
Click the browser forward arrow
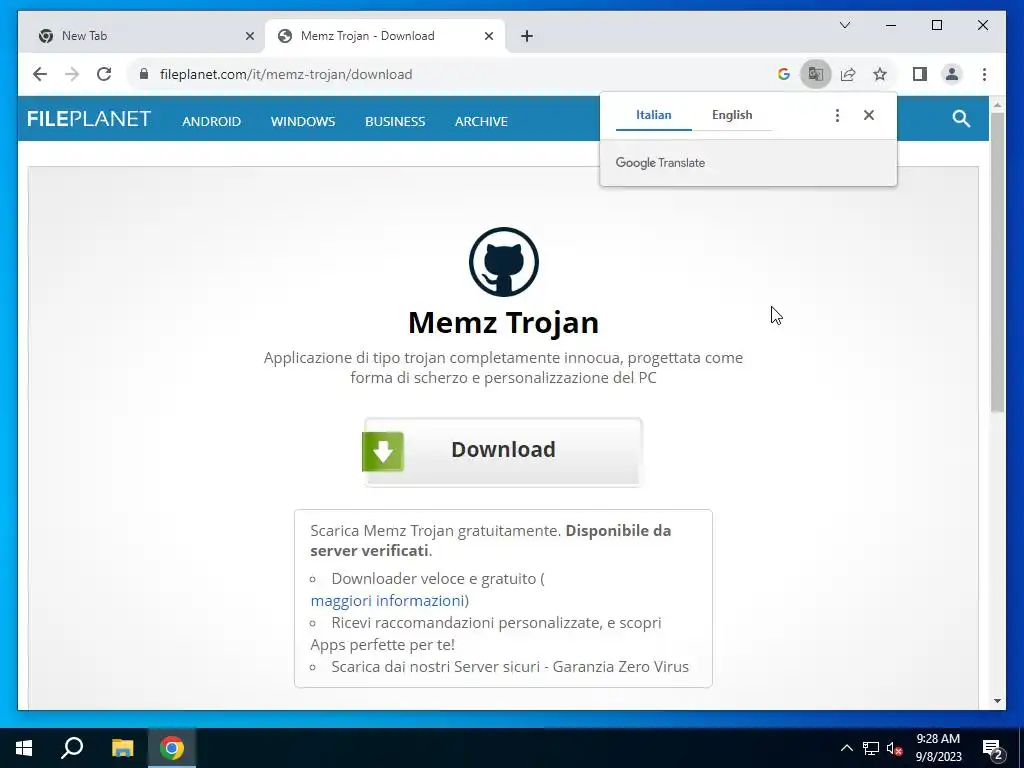click(x=72, y=74)
